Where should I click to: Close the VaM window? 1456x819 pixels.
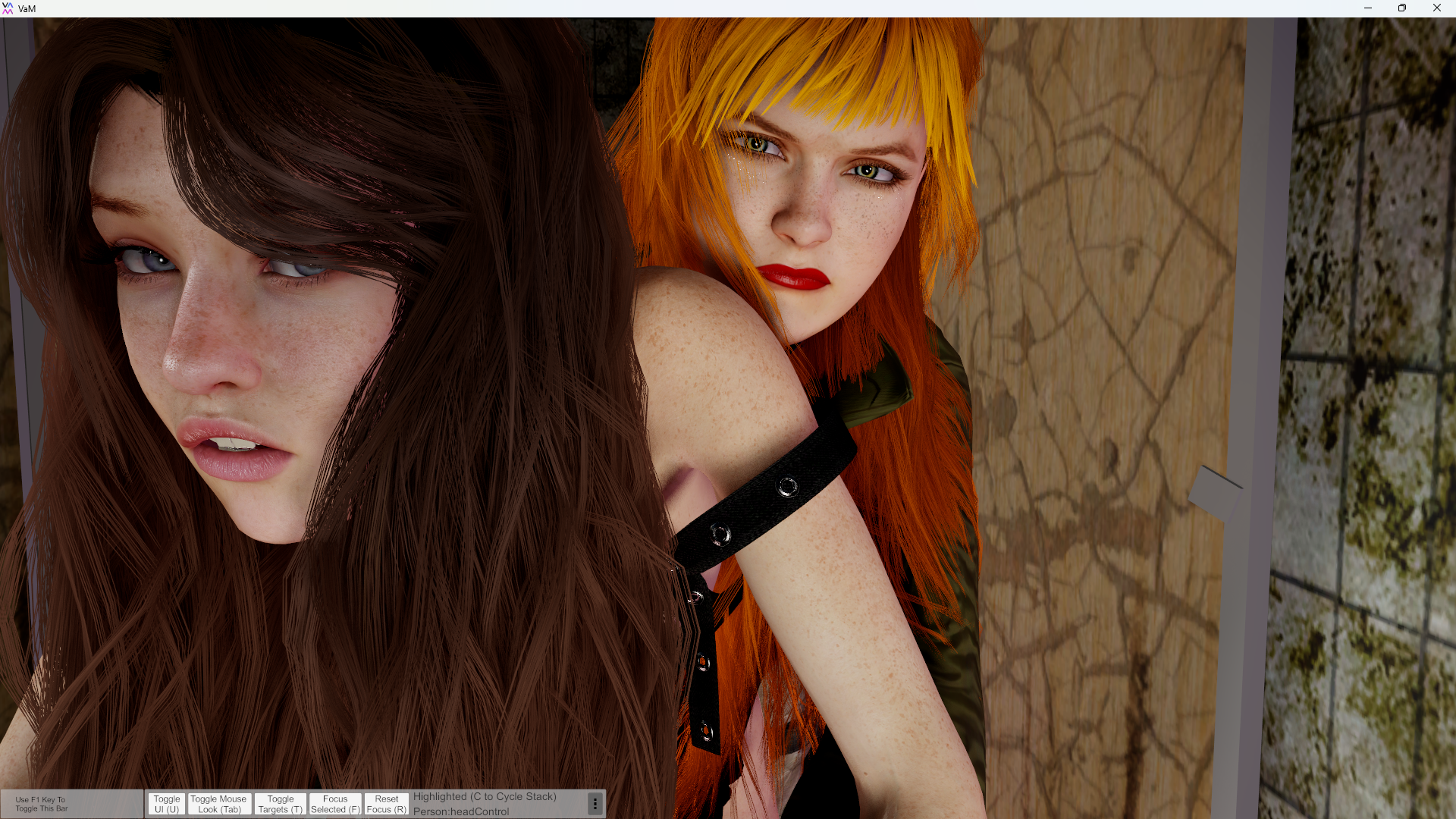pos(1436,8)
